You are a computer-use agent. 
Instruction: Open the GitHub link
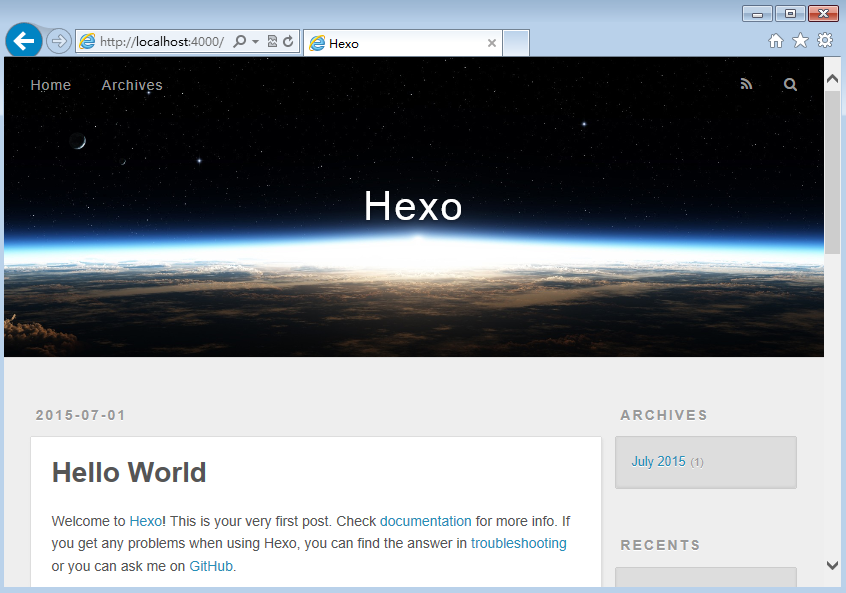coord(211,566)
